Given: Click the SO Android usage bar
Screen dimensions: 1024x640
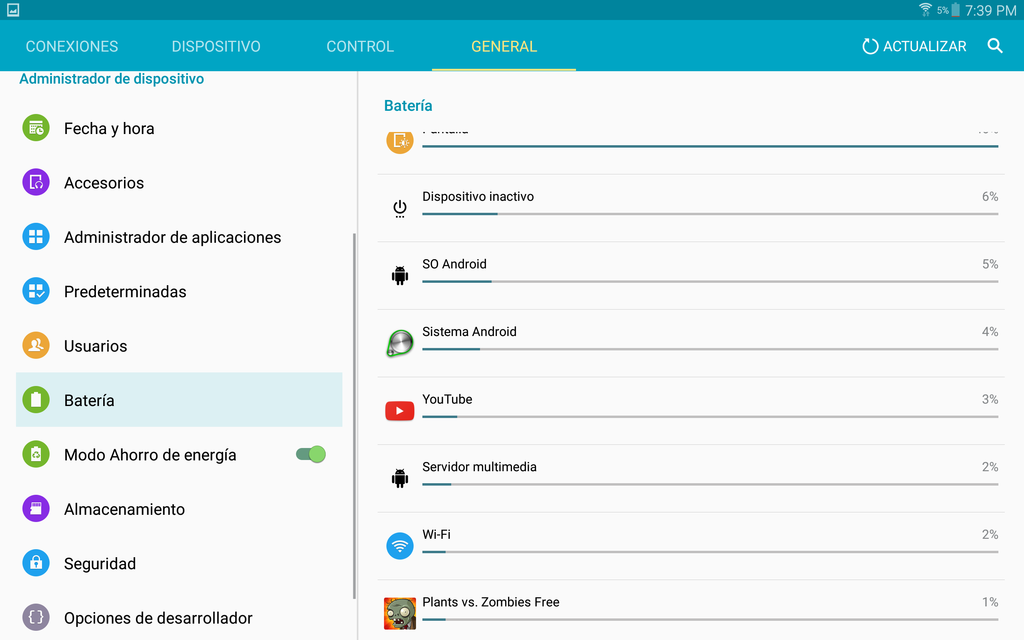Looking at the screenshot, I should (709, 281).
